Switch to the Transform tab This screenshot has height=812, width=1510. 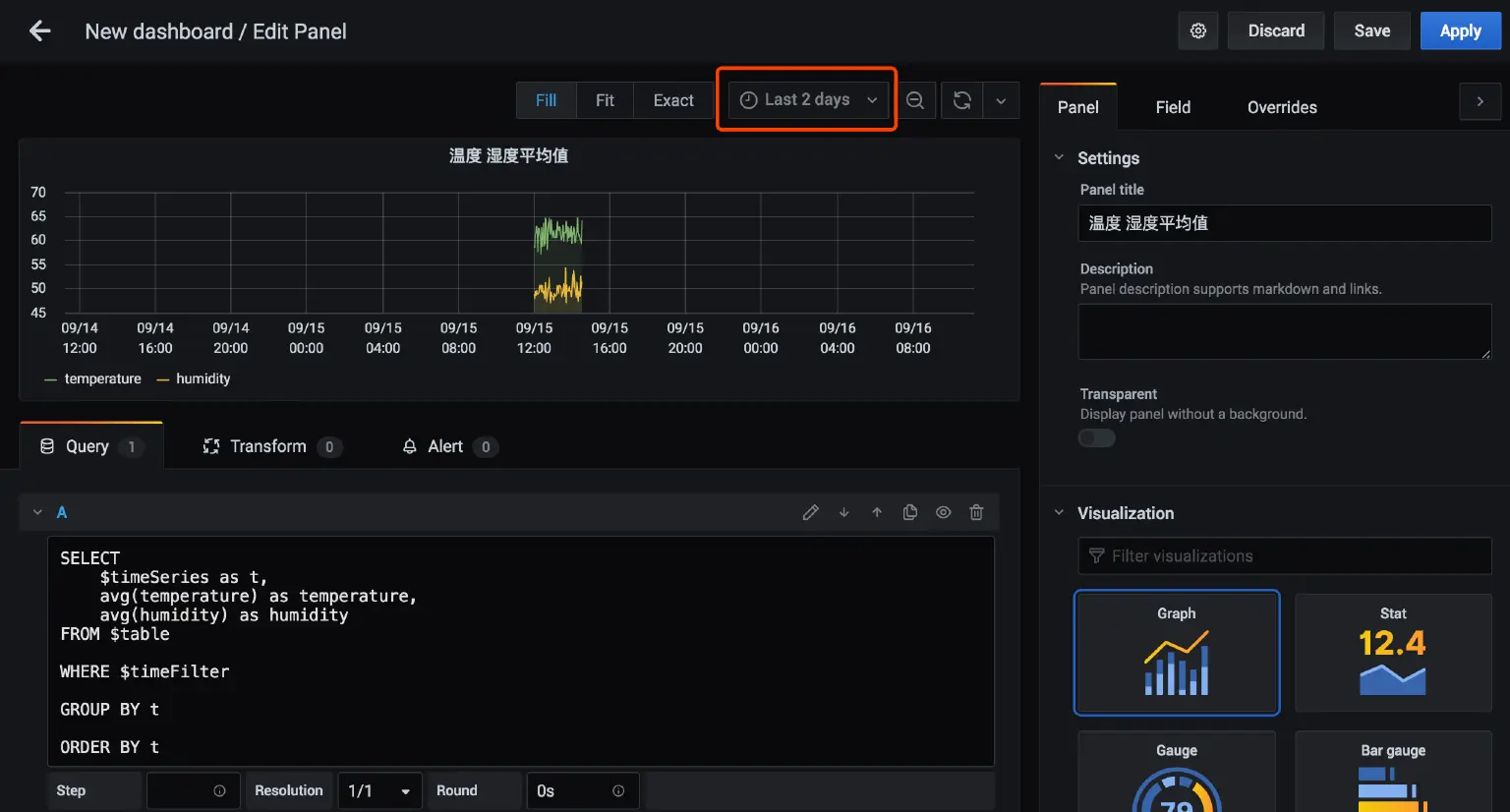[x=268, y=446]
